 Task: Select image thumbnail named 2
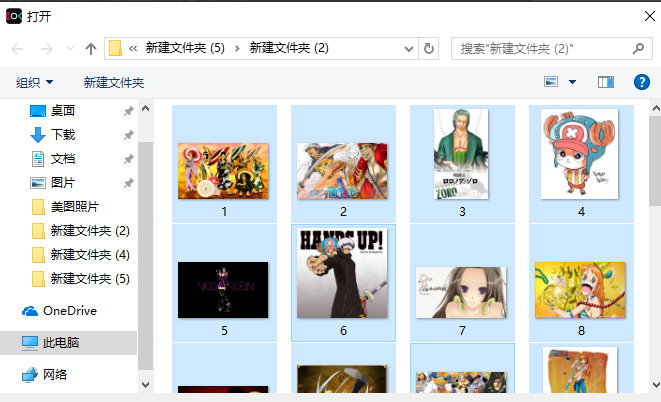point(342,171)
